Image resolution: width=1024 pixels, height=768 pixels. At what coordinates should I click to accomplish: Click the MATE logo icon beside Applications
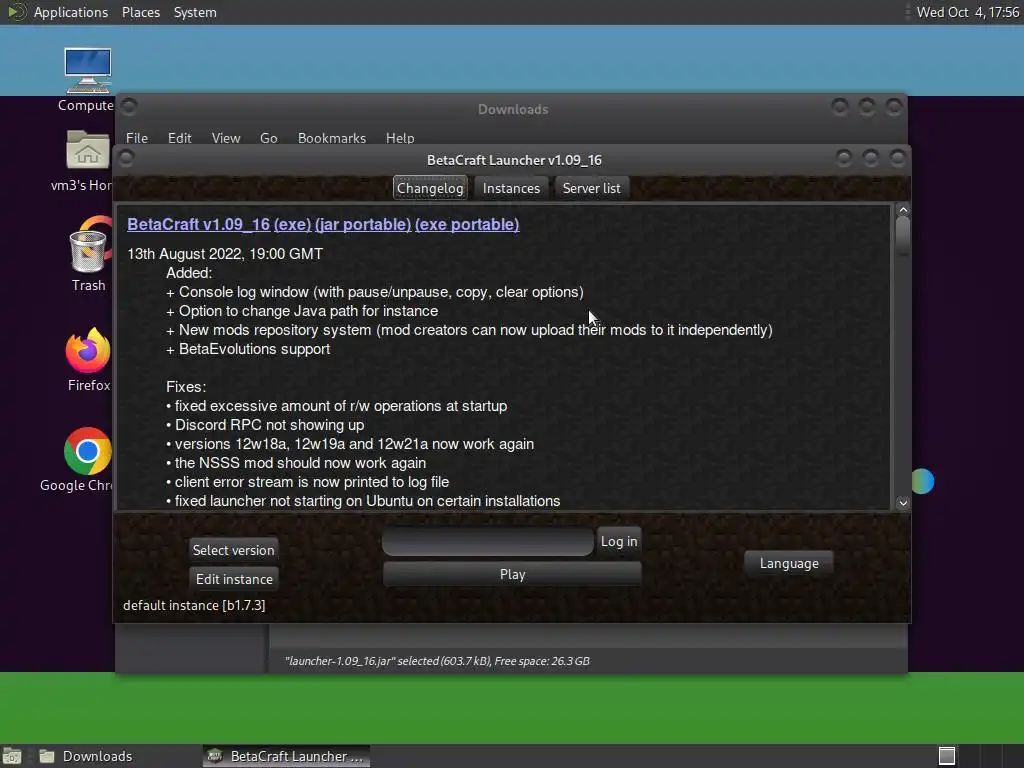coord(17,12)
